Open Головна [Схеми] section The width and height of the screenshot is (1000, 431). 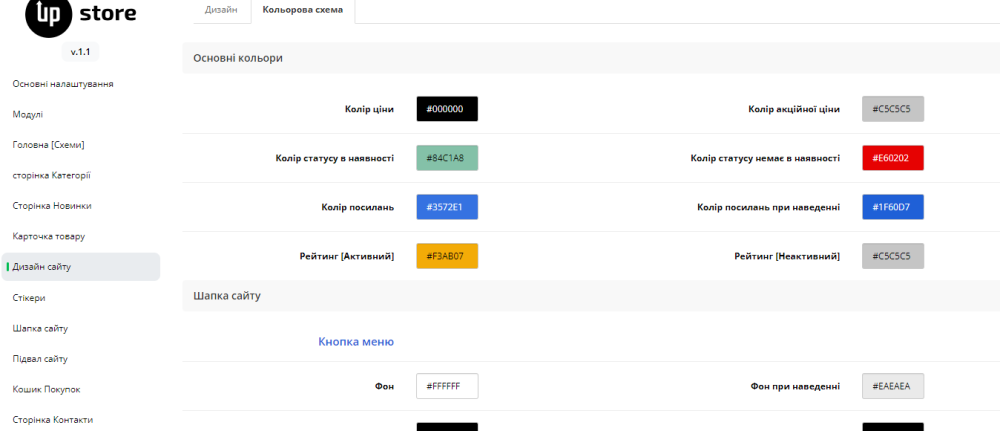(x=48, y=145)
